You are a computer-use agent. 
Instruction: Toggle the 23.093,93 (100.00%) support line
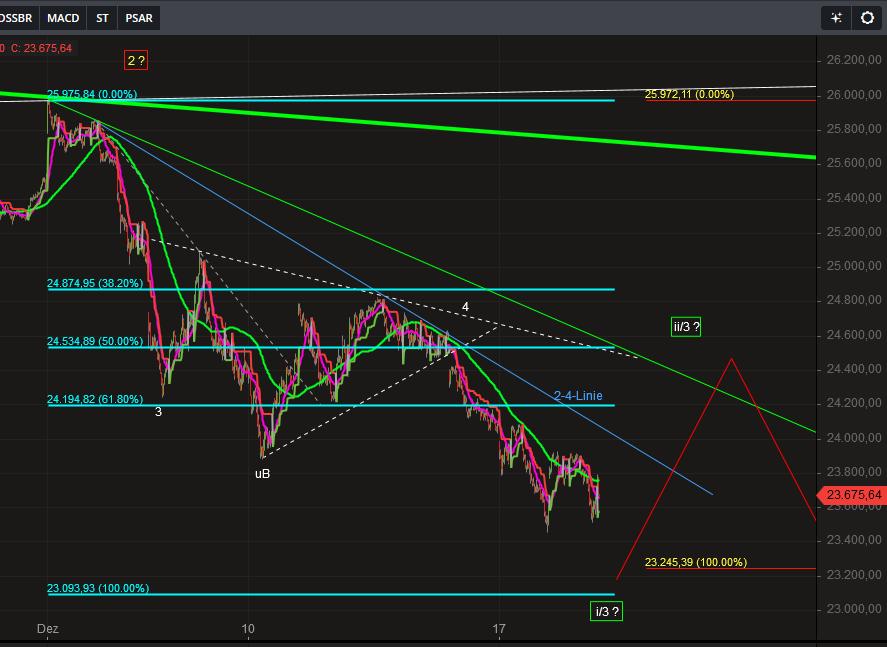point(98,589)
